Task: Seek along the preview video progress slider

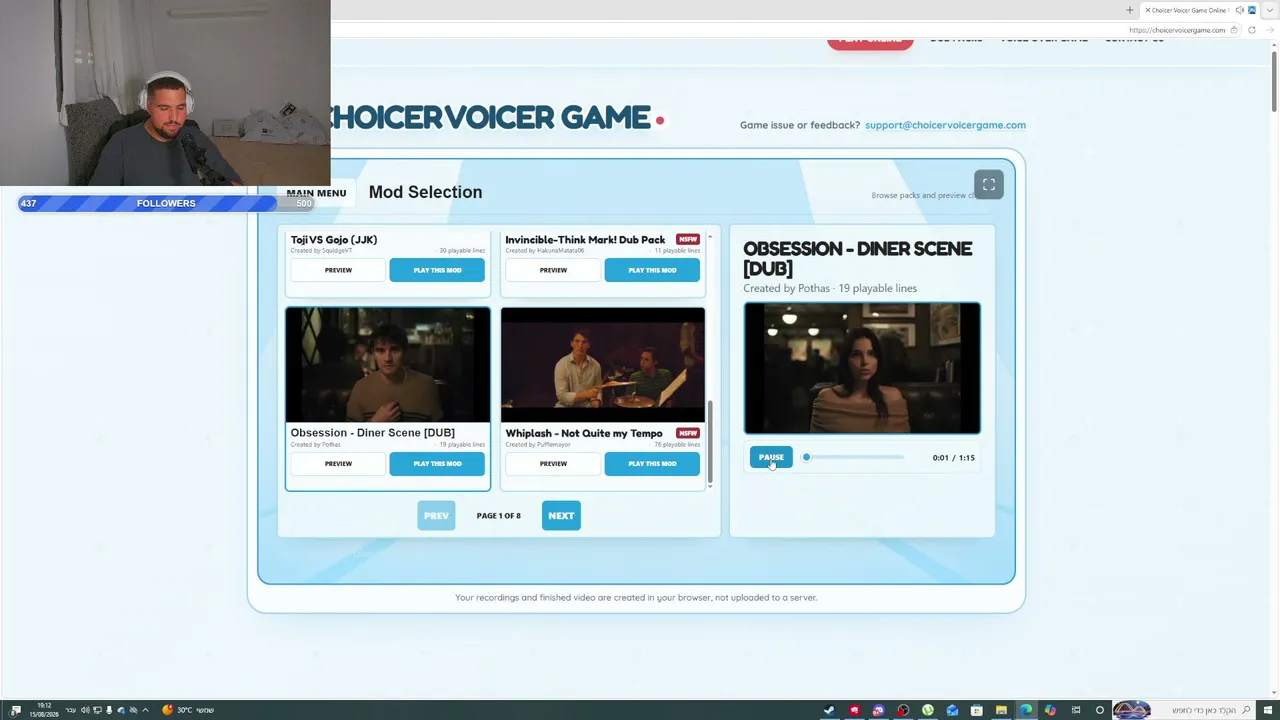Action: [x=854, y=458]
